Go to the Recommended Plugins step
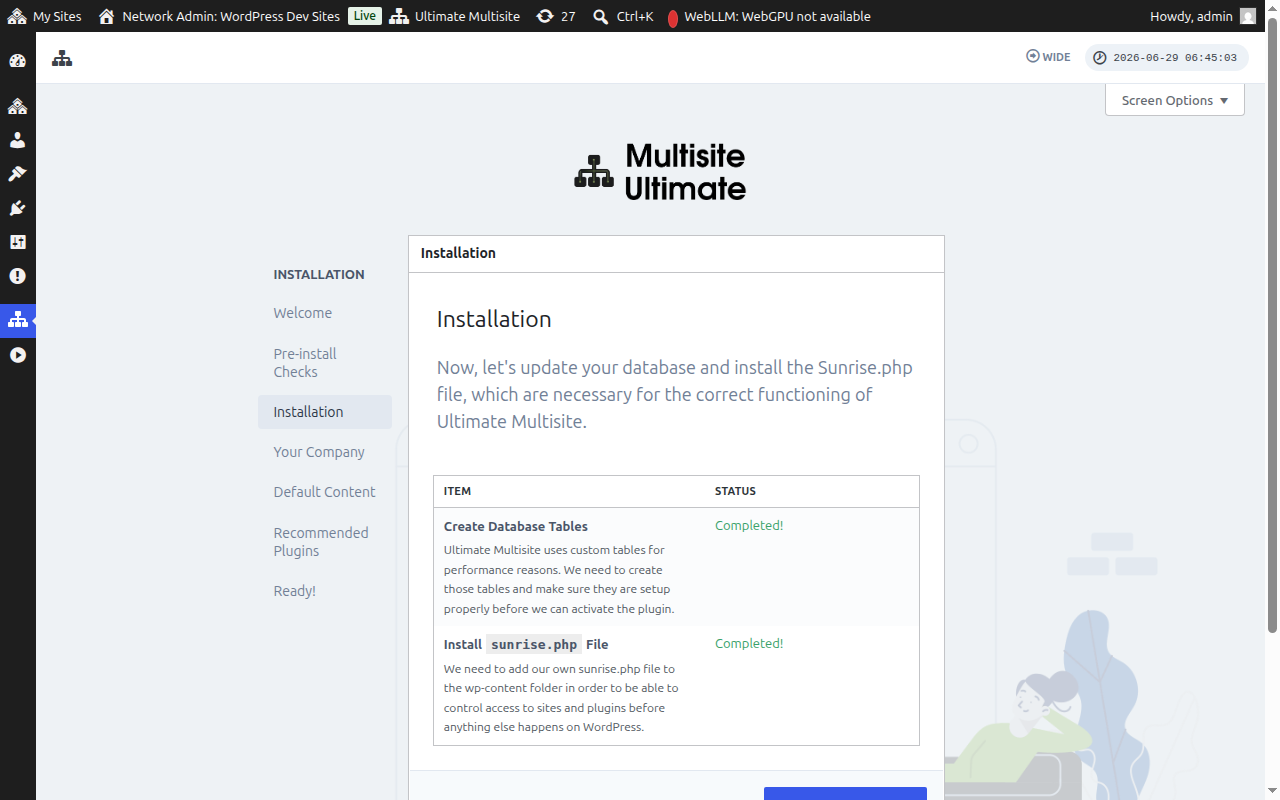This screenshot has width=1280, height=800. click(321, 542)
